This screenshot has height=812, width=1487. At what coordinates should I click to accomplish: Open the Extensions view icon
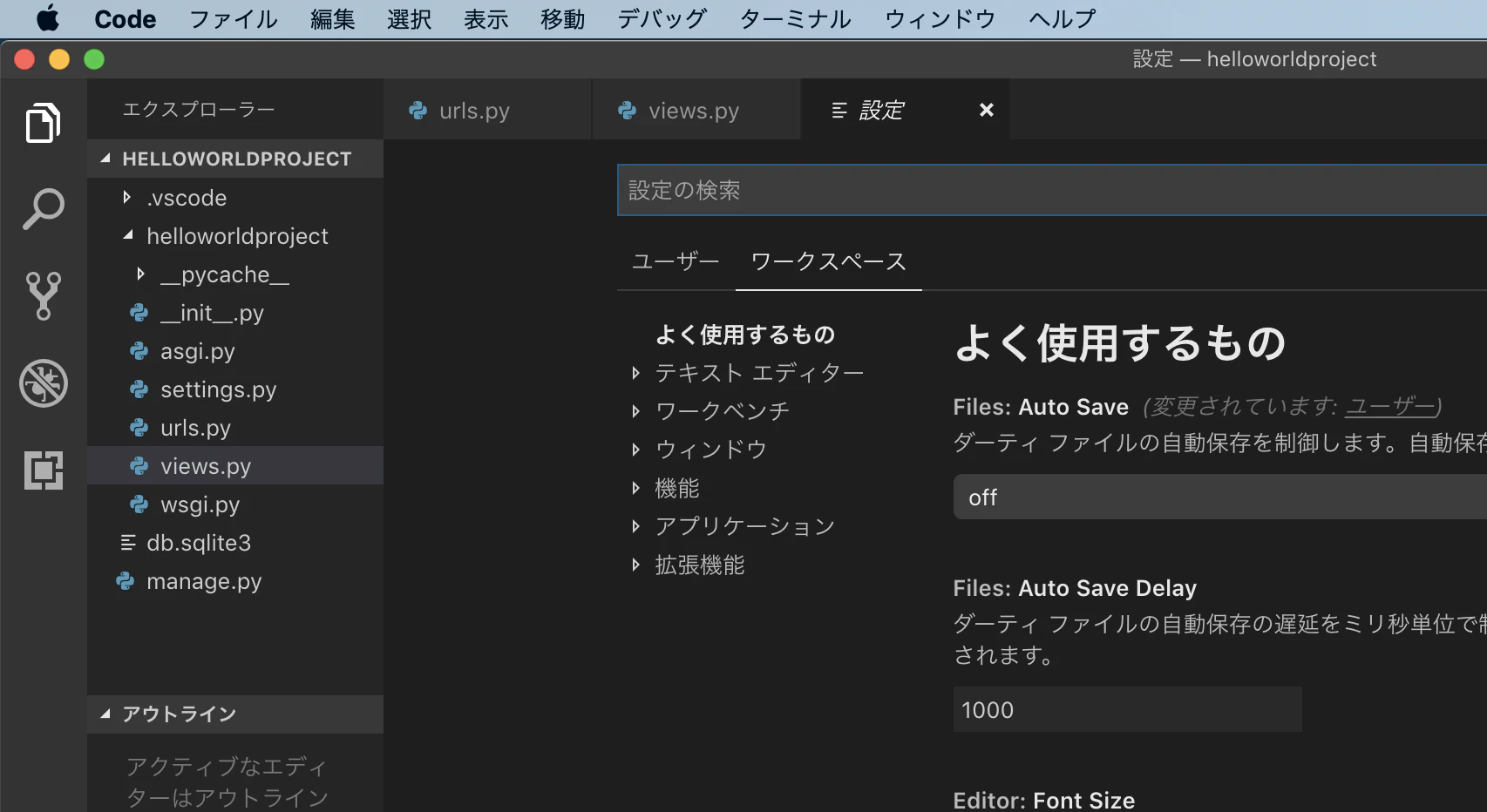point(43,470)
